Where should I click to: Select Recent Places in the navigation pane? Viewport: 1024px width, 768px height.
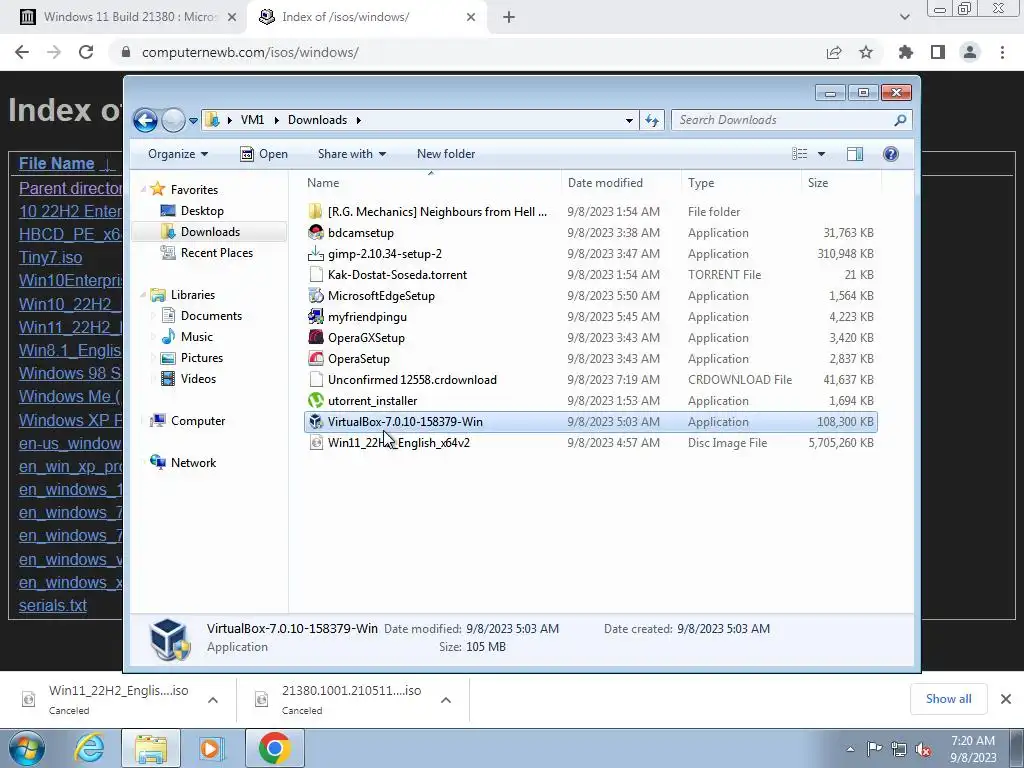click(x=216, y=253)
